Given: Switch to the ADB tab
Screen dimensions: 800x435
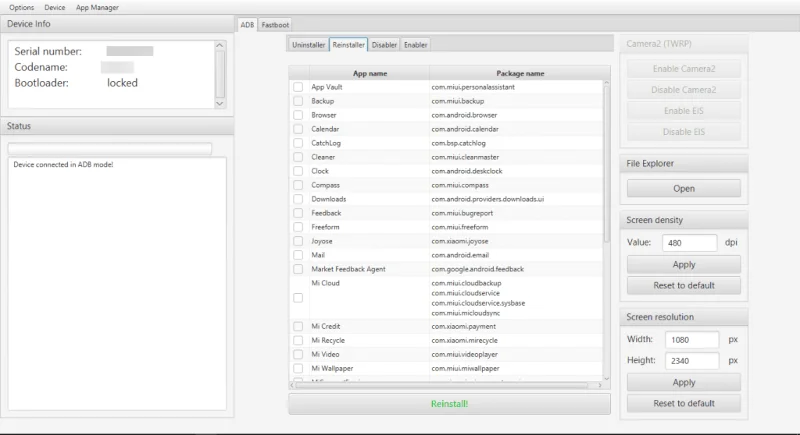Looking at the screenshot, I should 247,24.
